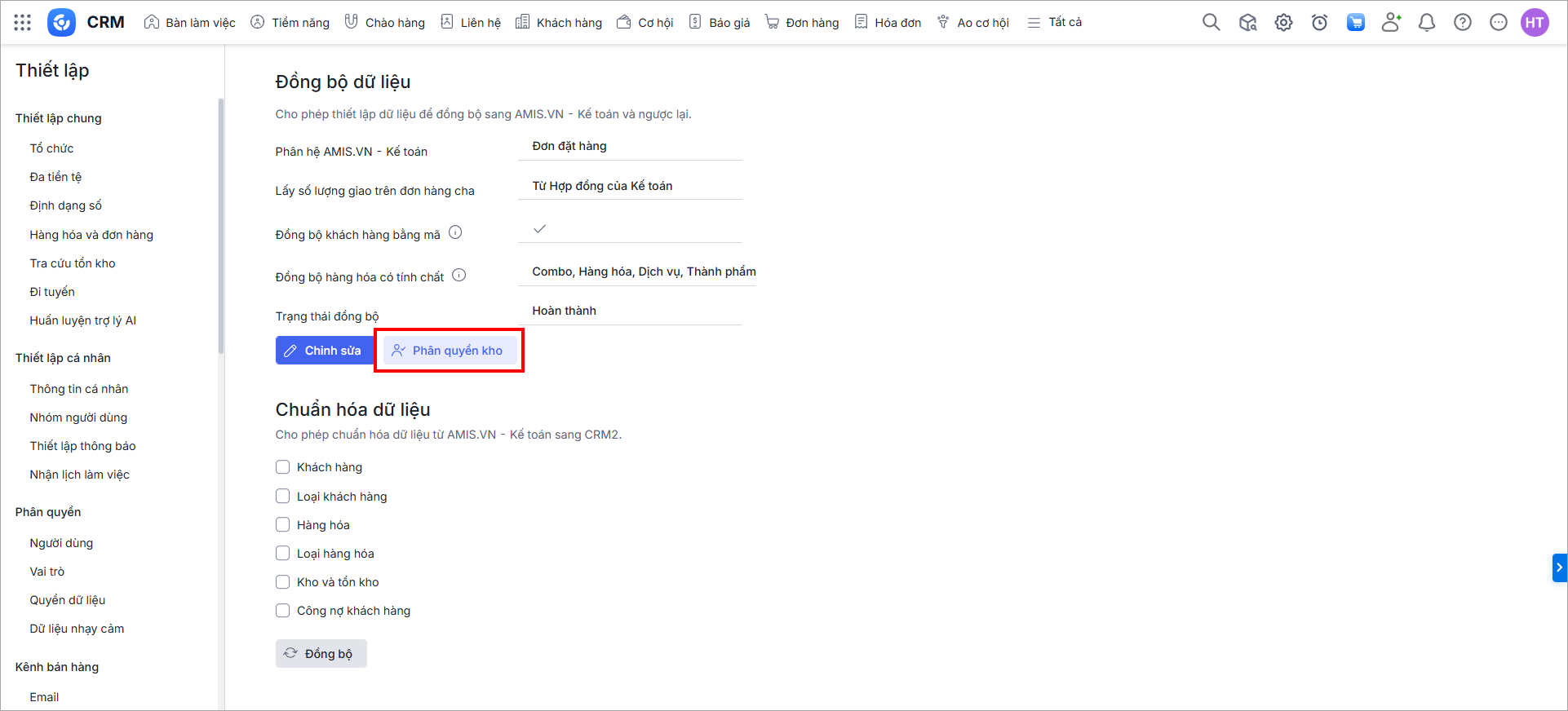Open the chat bubble more icon
Viewport: 1568px width, 711px height.
(x=1498, y=23)
